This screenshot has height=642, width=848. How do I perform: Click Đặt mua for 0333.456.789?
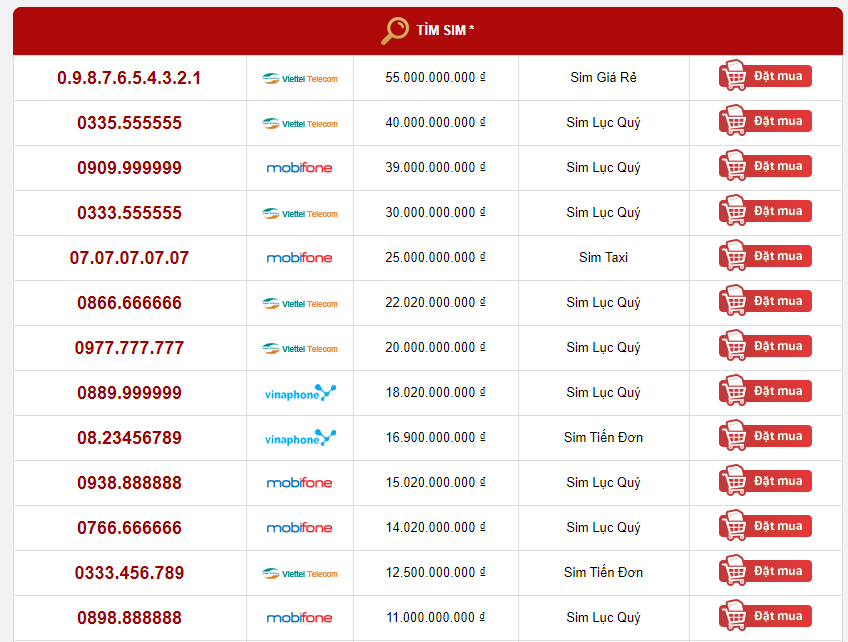point(765,571)
